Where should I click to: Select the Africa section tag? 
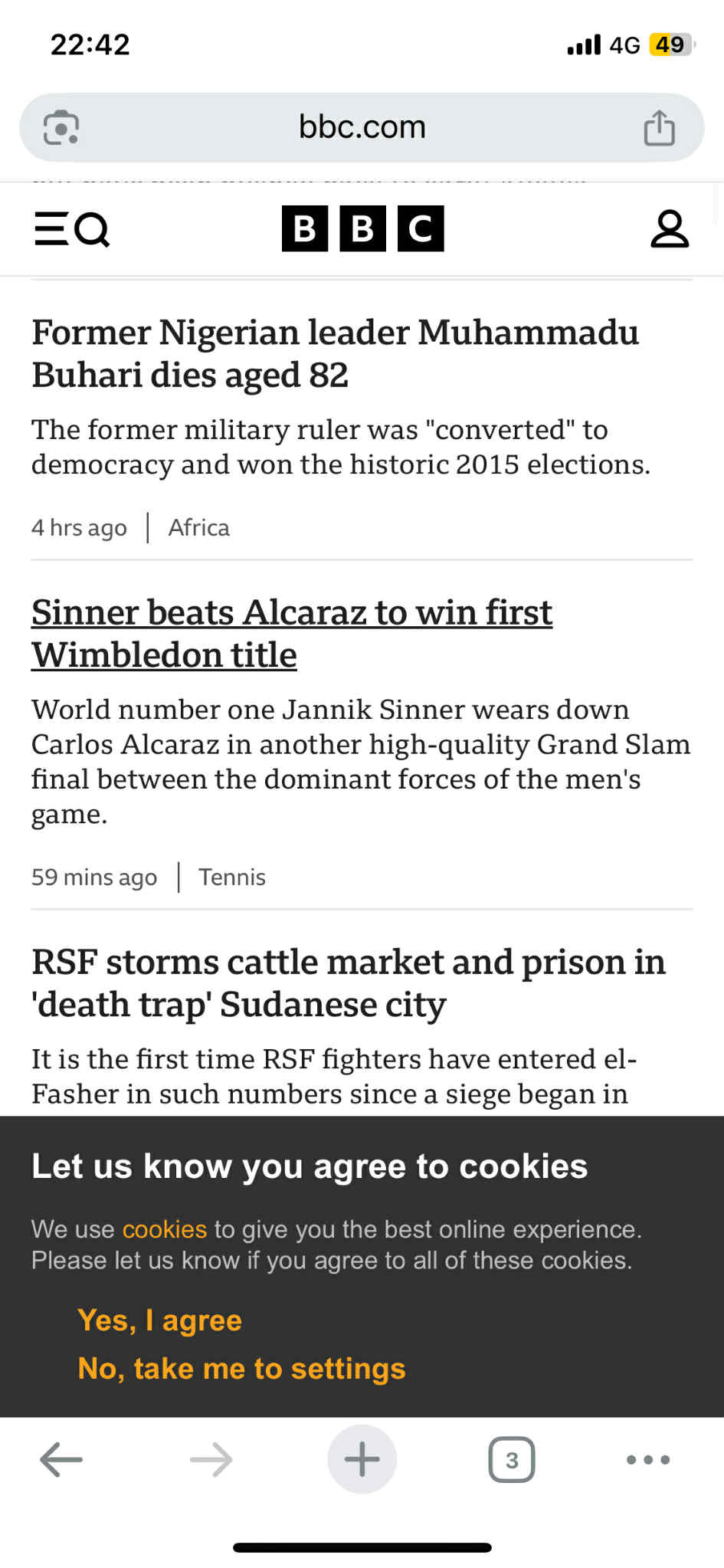198,528
